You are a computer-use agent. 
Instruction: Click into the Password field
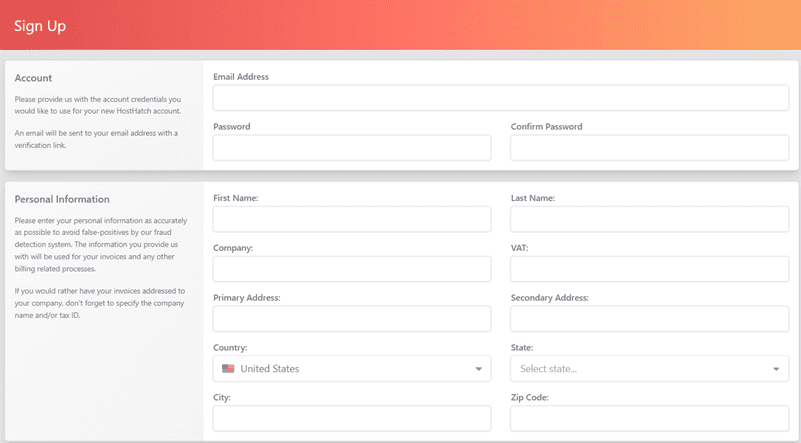coord(352,148)
